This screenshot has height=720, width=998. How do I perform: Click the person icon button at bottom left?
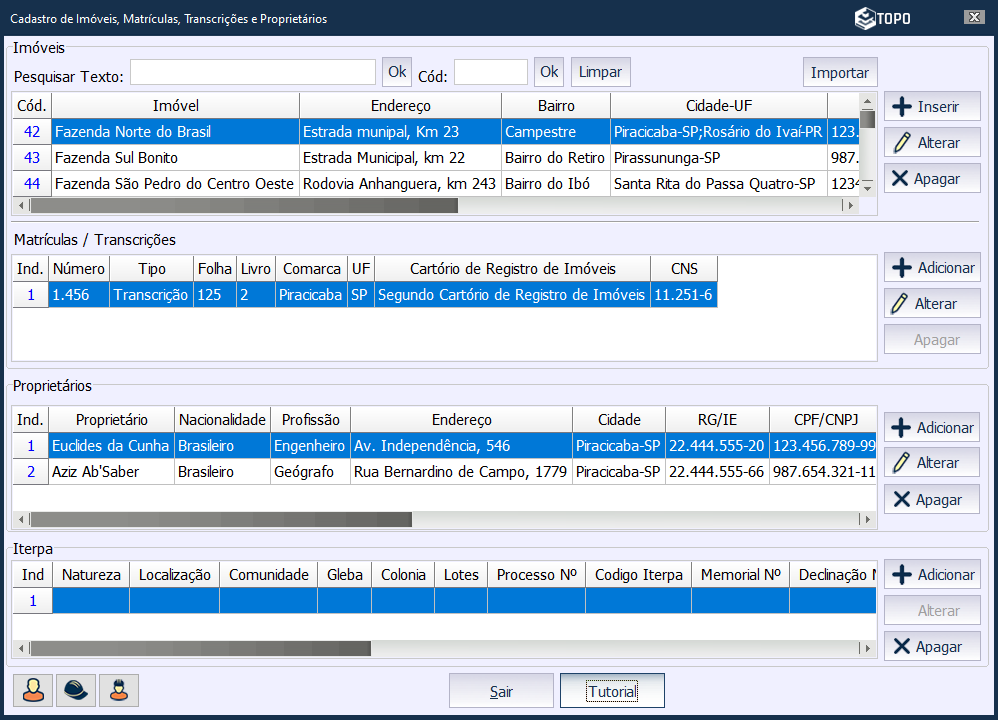pyautogui.click(x=33, y=690)
